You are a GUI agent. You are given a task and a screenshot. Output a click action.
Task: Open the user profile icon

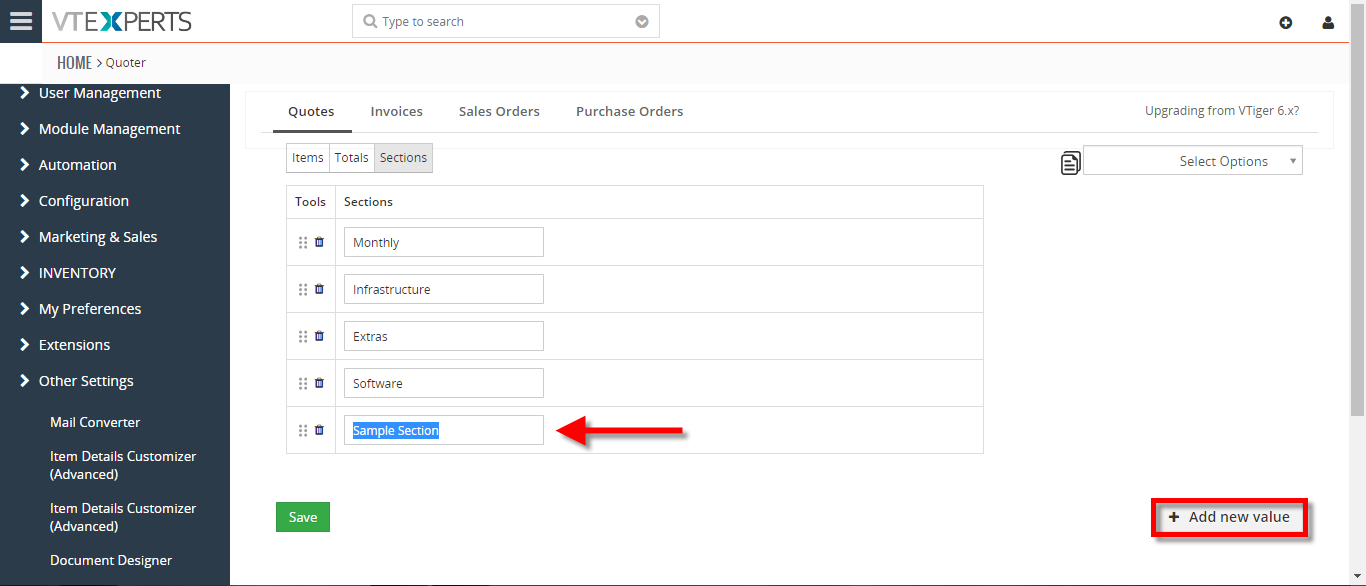(1328, 22)
